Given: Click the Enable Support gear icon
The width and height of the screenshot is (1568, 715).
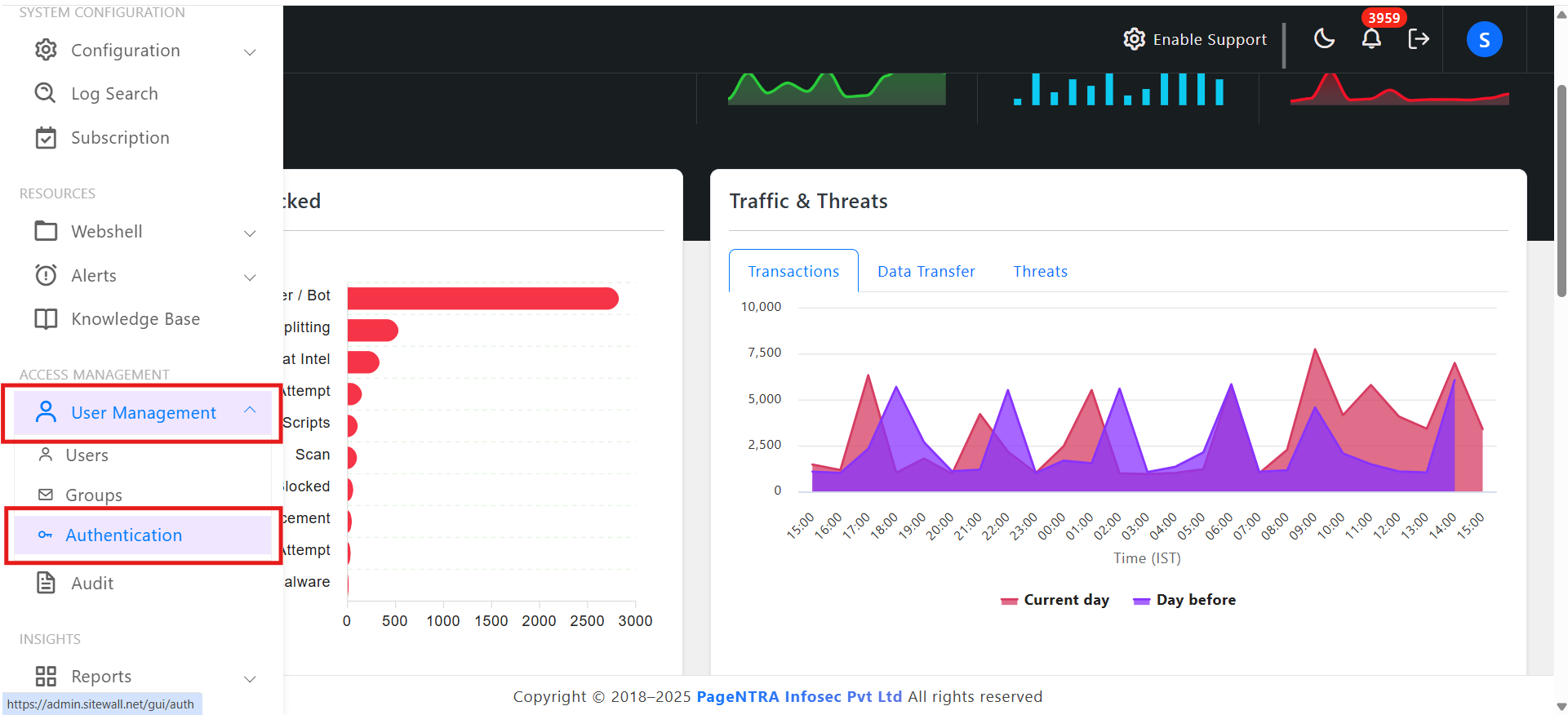Looking at the screenshot, I should point(1134,39).
